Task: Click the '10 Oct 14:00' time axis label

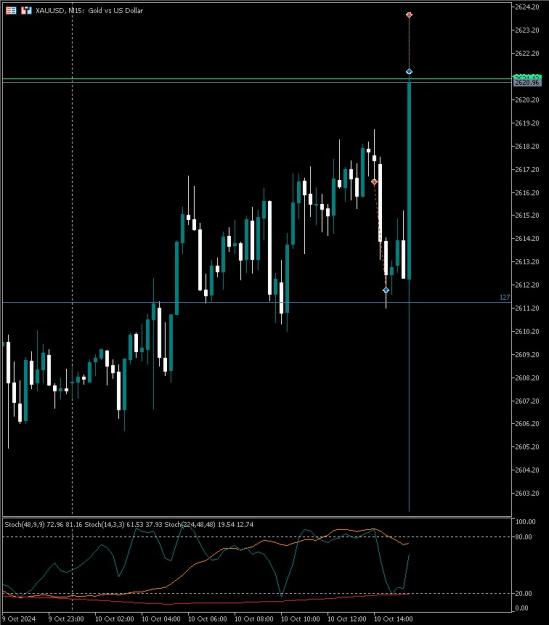Action: tap(394, 619)
